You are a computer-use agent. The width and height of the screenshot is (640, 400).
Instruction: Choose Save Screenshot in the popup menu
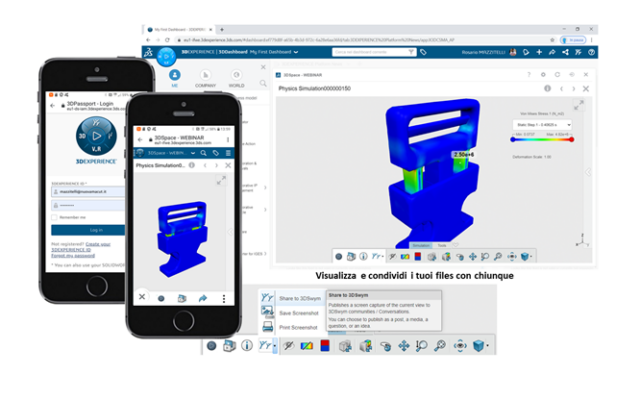(x=291, y=313)
